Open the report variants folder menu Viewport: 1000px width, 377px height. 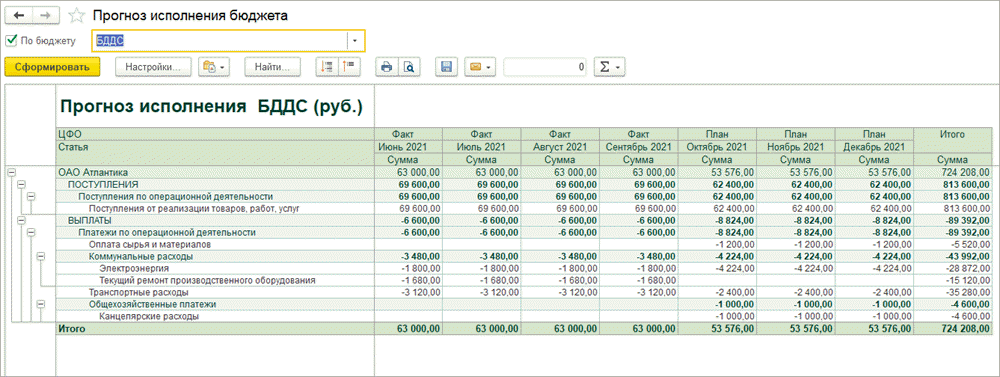pos(214,66)
